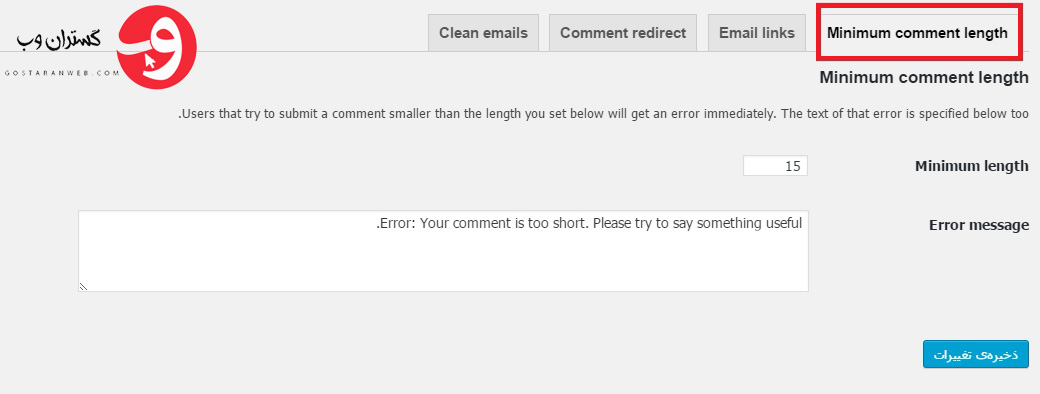Click inside the Error message textarea
The width and height of the screenshot is (1040, 394).
[x=443, y=251]
